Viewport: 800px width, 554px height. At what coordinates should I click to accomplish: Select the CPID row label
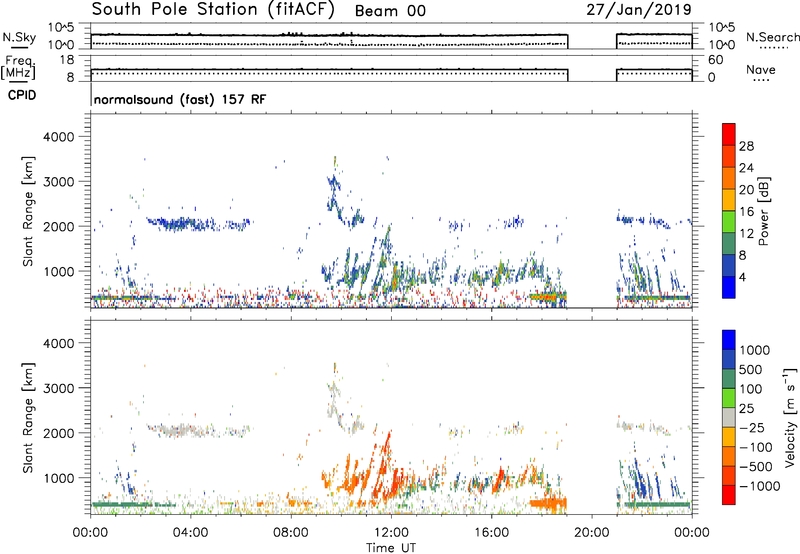tap(22, 95)
